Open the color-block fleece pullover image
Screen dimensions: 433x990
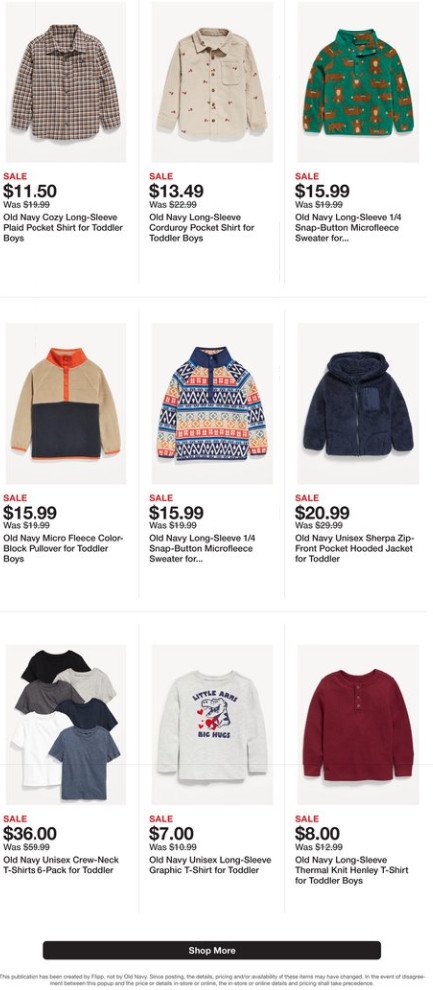[66, 403]
